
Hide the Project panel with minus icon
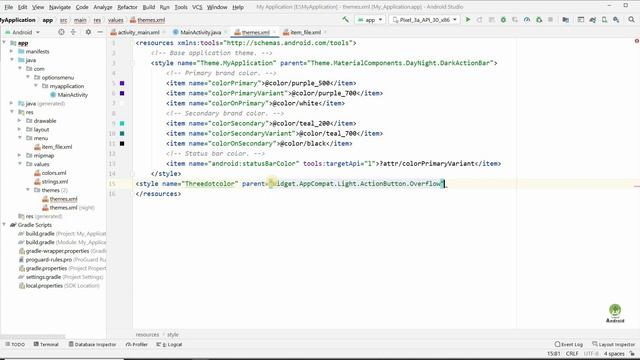click(x=100, y=32)
